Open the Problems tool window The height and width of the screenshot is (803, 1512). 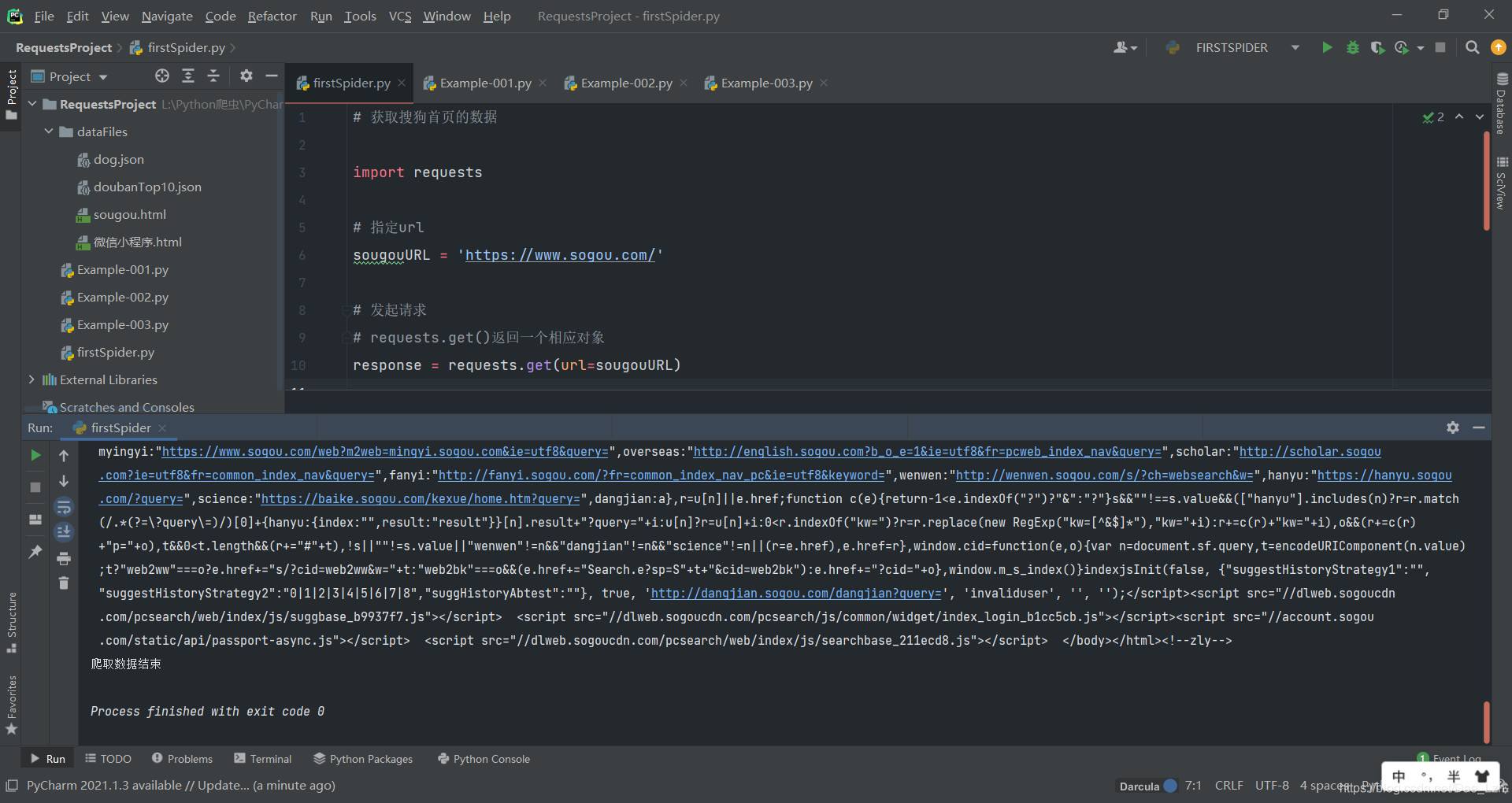coord(182,759)
